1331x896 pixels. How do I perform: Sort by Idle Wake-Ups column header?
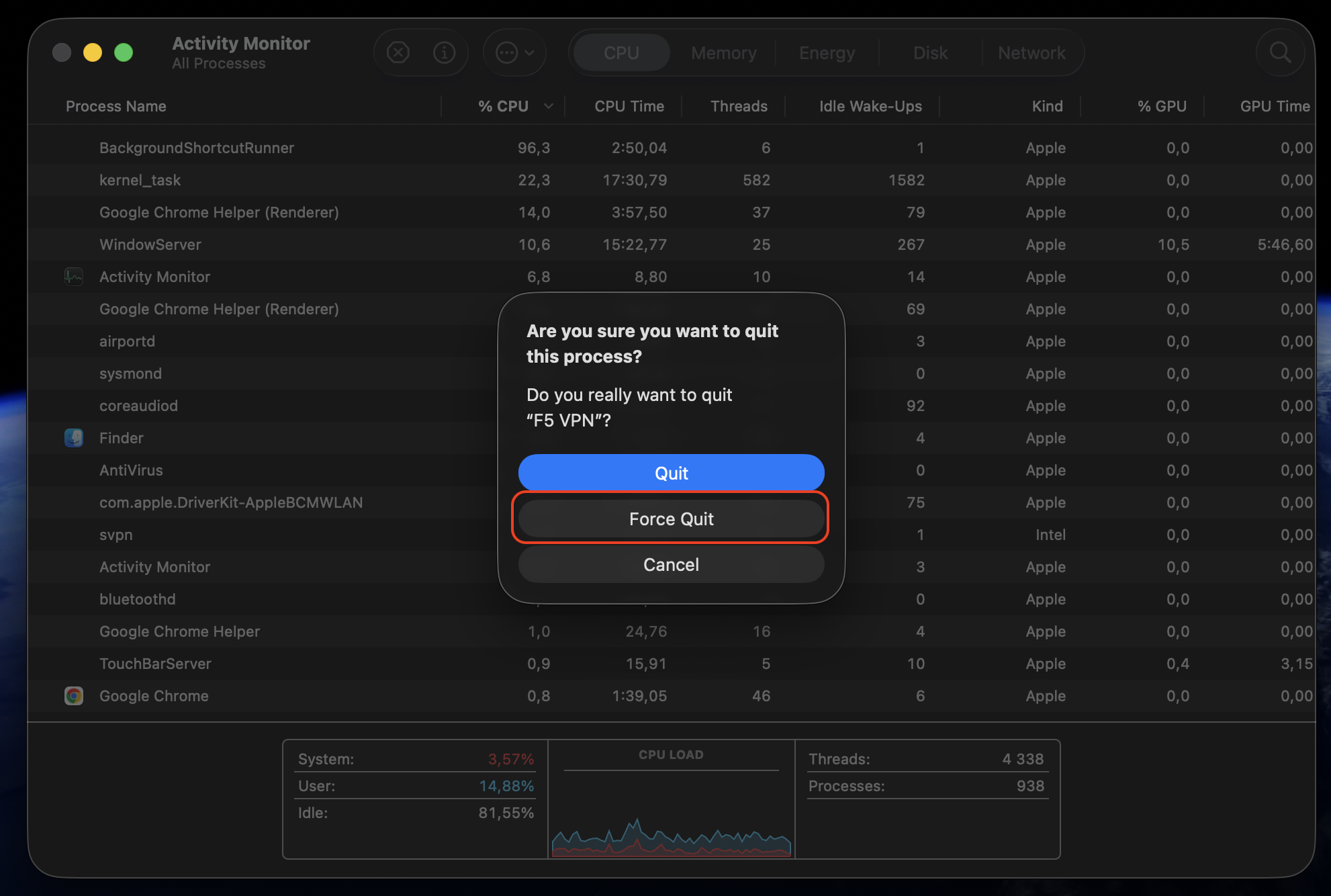870,106
